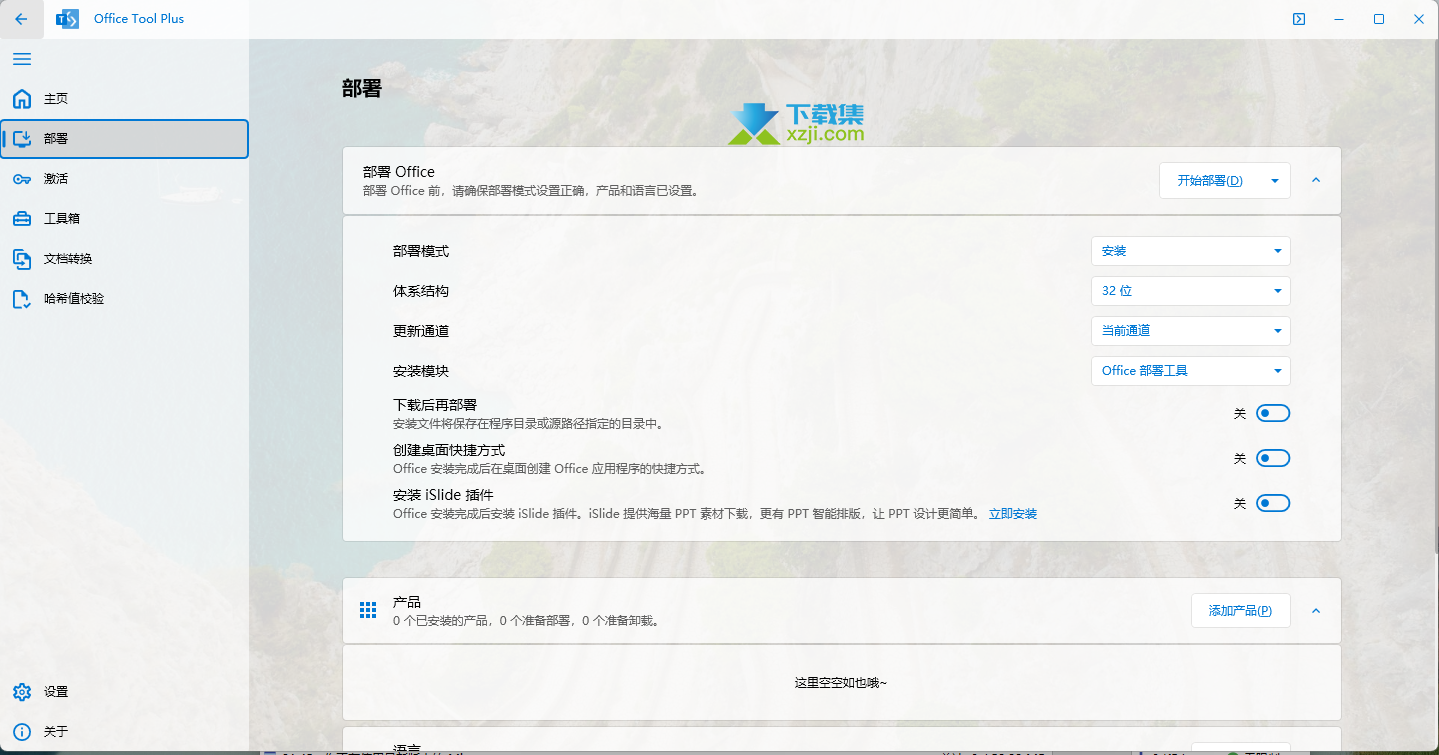Click the Office Tool Plus logo icon
The height and width of the screenshot is (755, 1439).
pos(67,19)
